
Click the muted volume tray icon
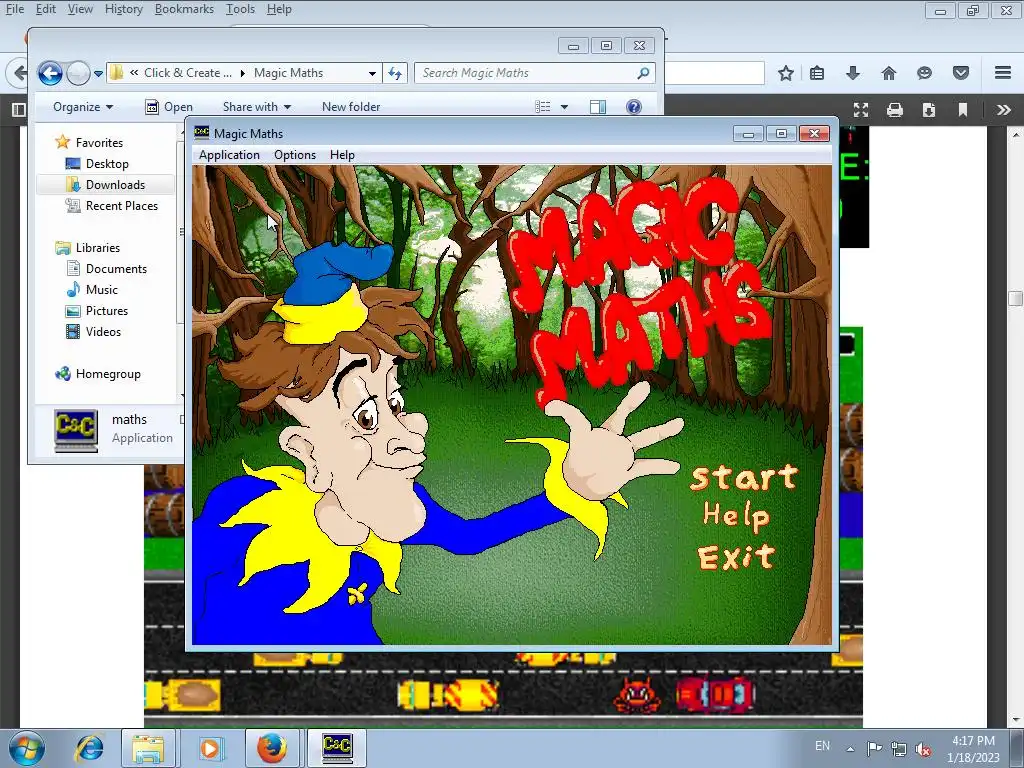point(923,749)
